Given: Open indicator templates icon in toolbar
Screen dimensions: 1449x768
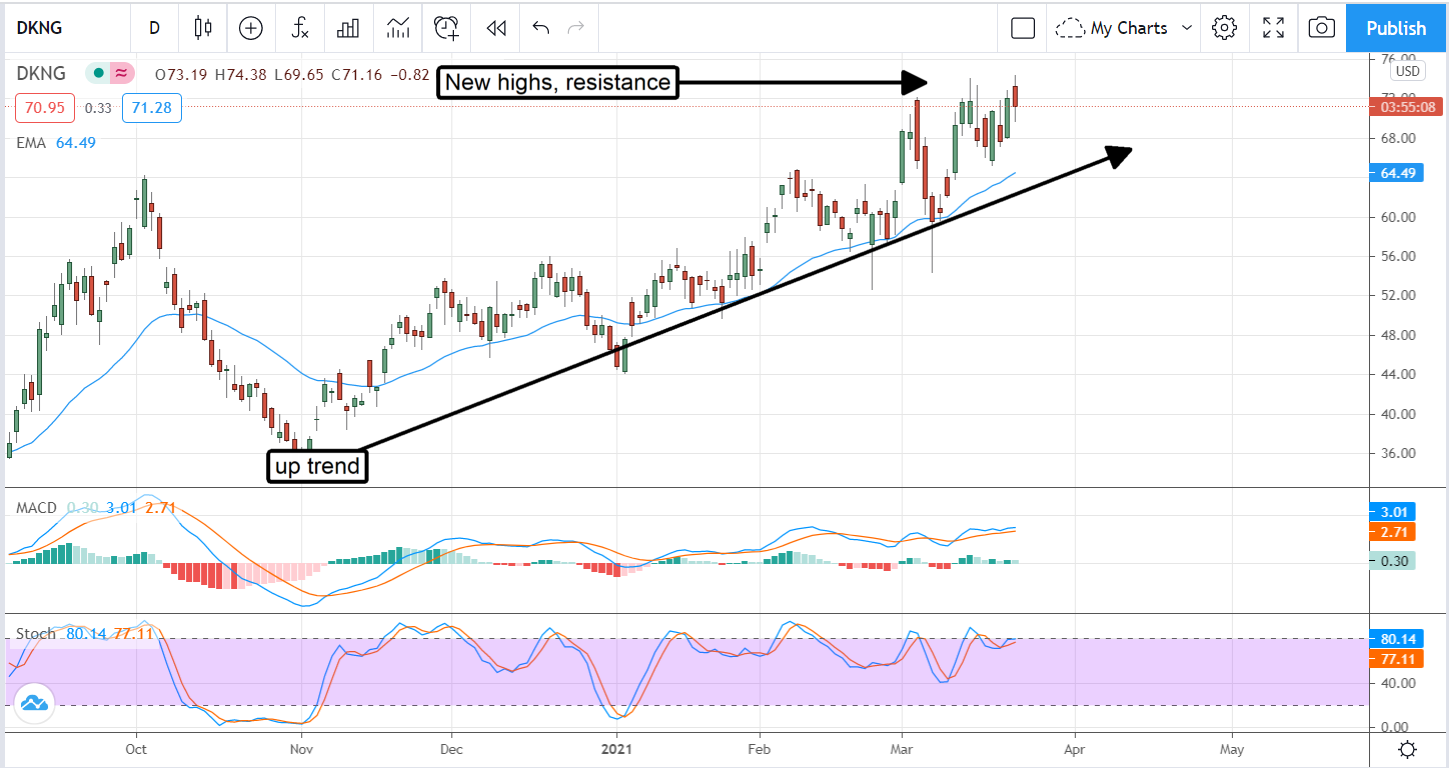Looking at the screenshot, I should point(397,28).
